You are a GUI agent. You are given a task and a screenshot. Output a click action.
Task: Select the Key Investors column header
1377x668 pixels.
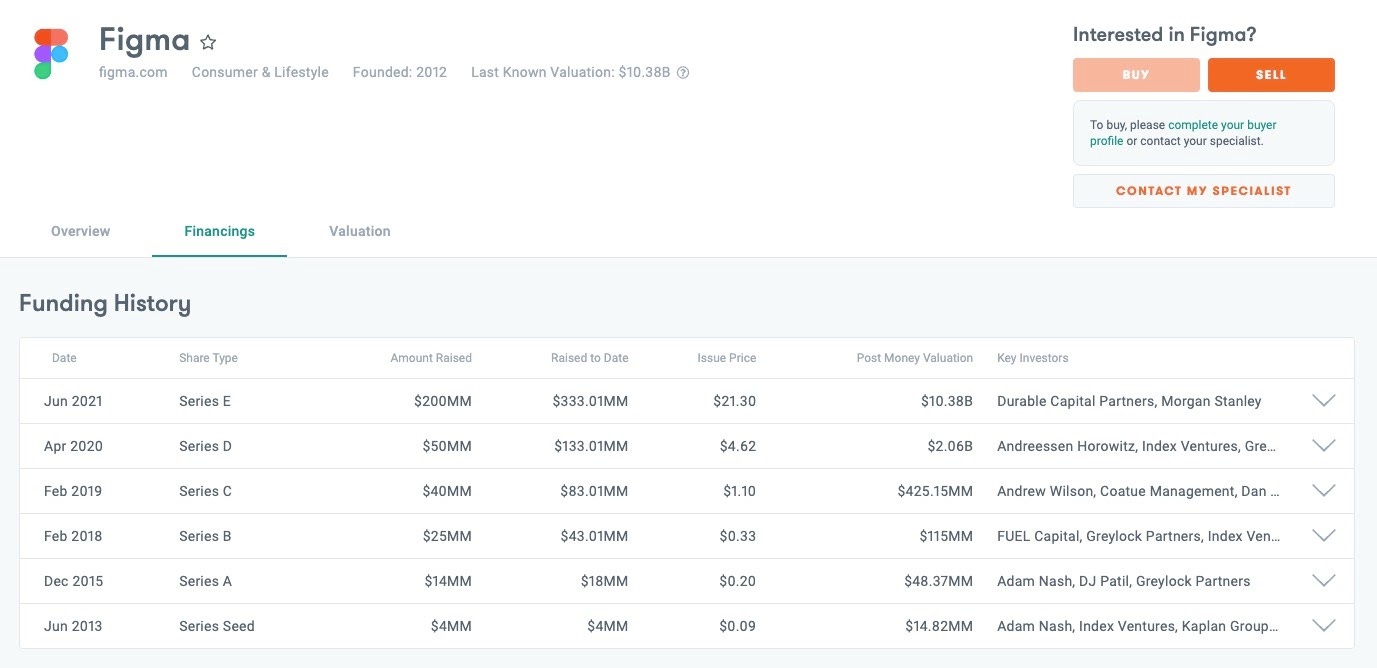point(1031,357)
